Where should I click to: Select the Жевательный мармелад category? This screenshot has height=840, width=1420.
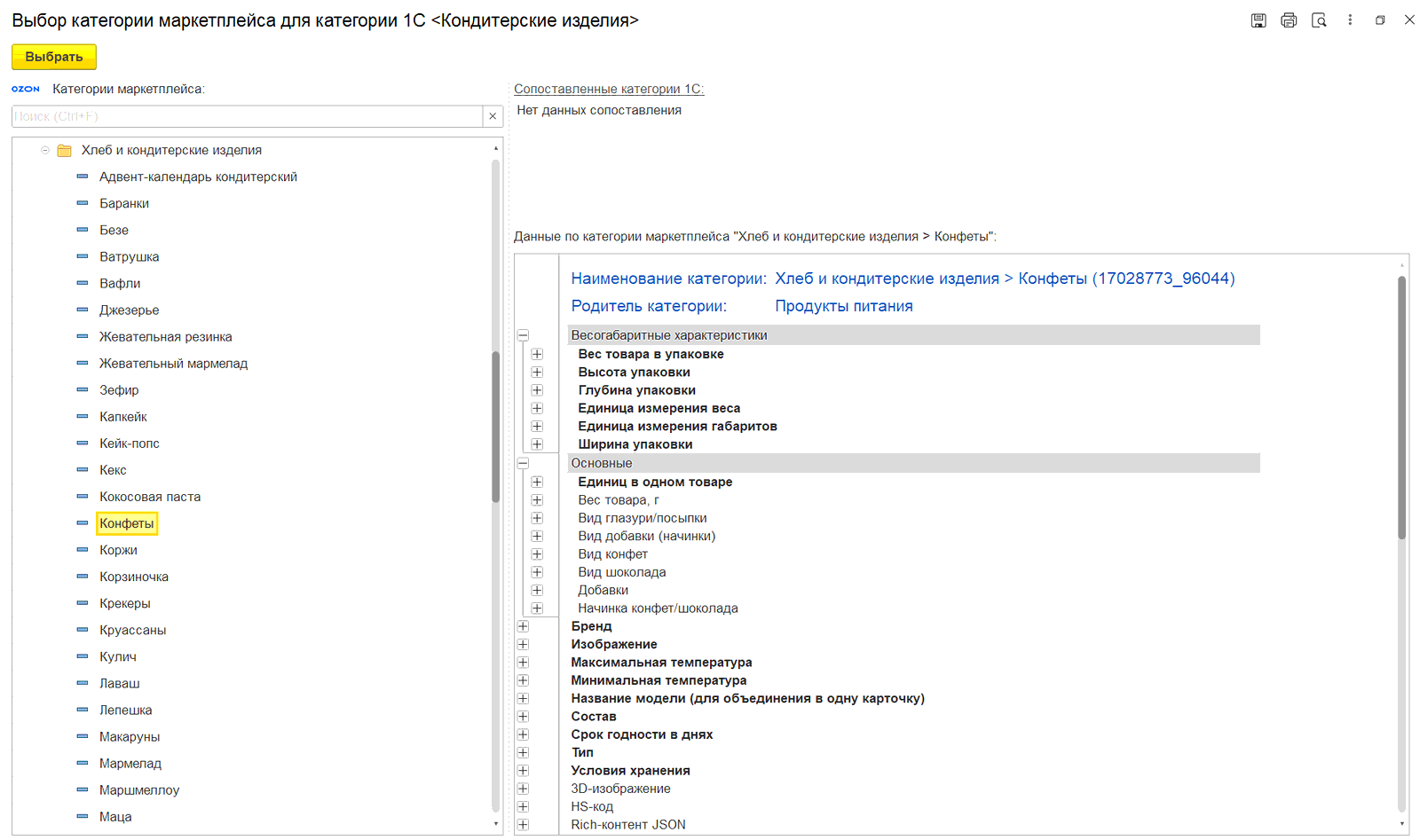pyautogui.click(x=174, y=363)
